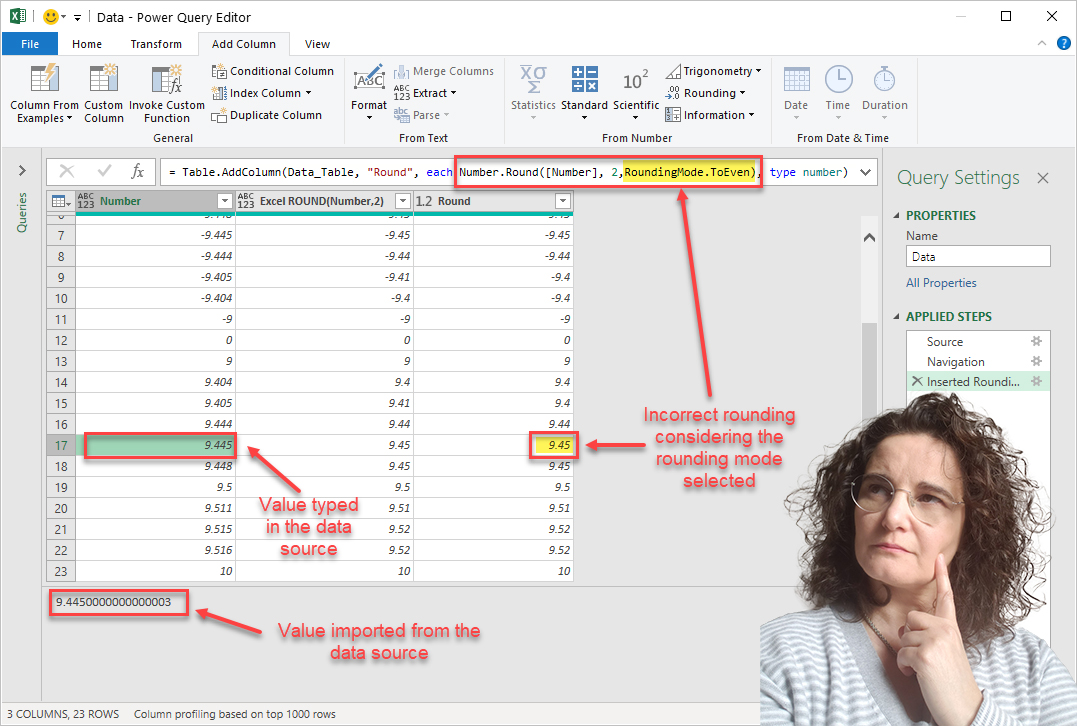Viewport: 1077px width, 726px height.
Task: Click Invoke Custom Function icon
Action: [x=166, y=79]
